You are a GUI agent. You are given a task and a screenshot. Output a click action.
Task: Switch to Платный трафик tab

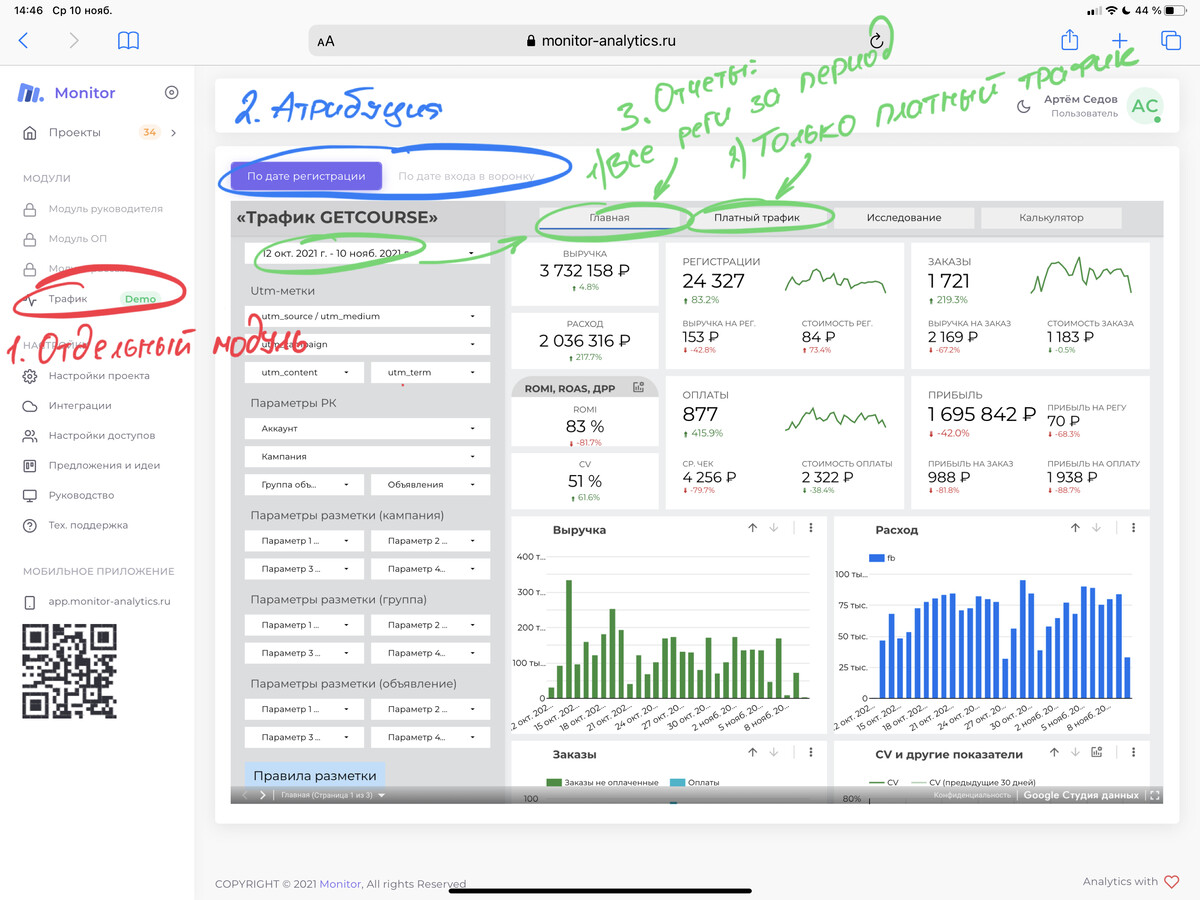click(x=757, y=217)
